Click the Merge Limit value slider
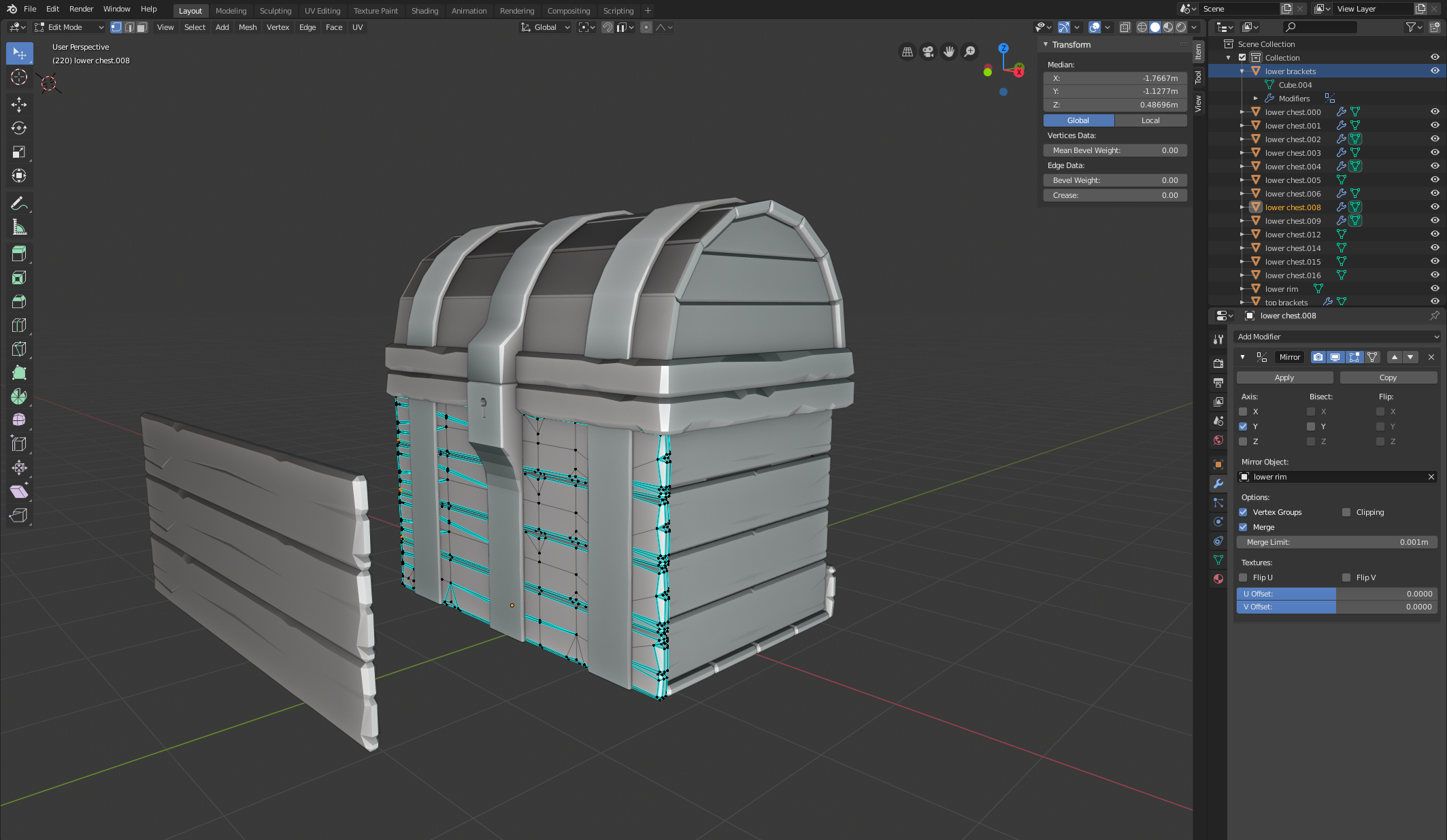 coord(1336,542)
